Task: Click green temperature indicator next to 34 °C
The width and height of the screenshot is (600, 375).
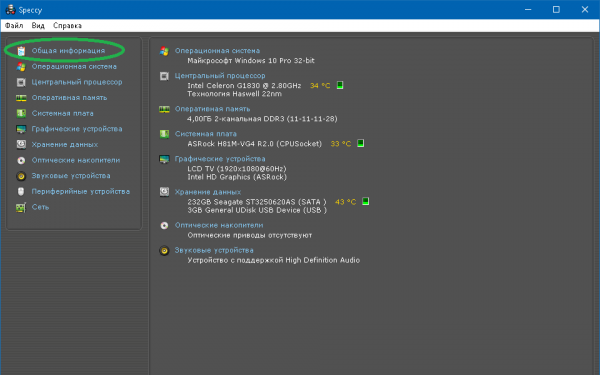Action: [340, 85]
